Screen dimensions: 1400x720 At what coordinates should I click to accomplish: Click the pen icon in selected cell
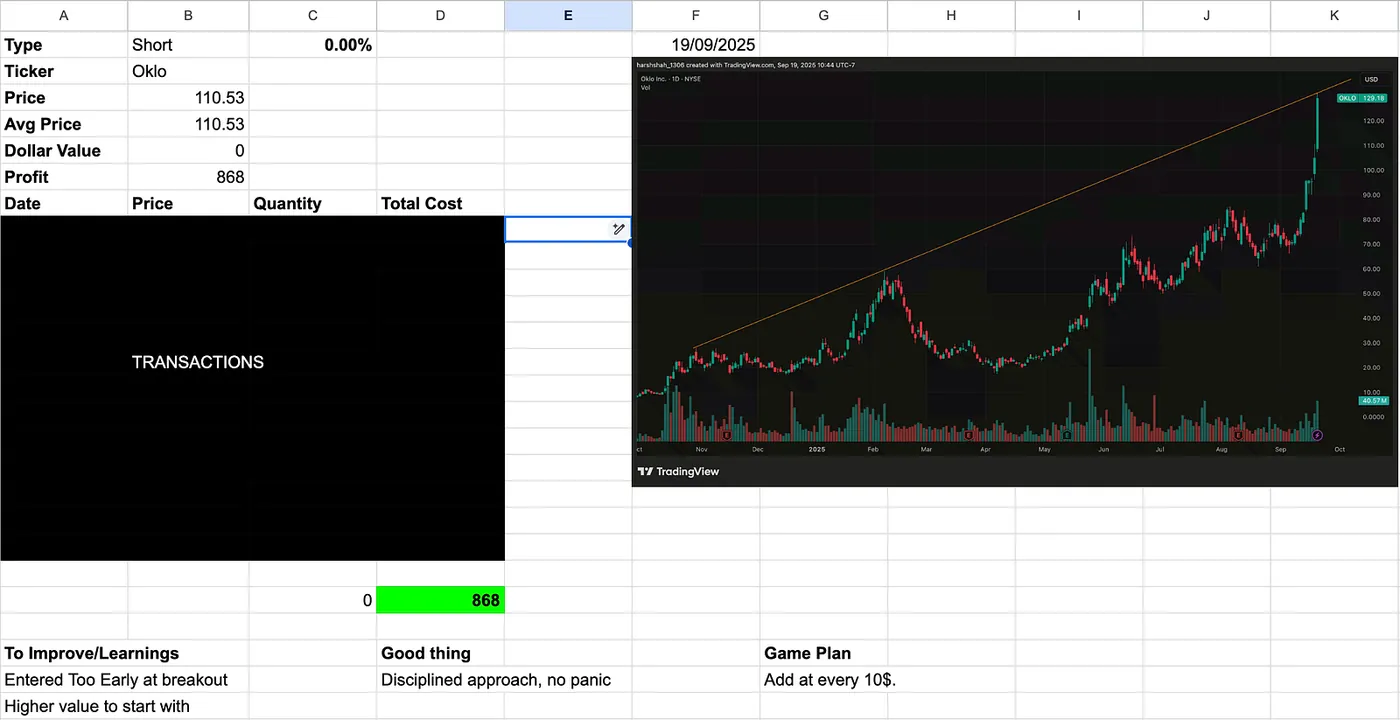pyautogui.click(x=619, y=229)
